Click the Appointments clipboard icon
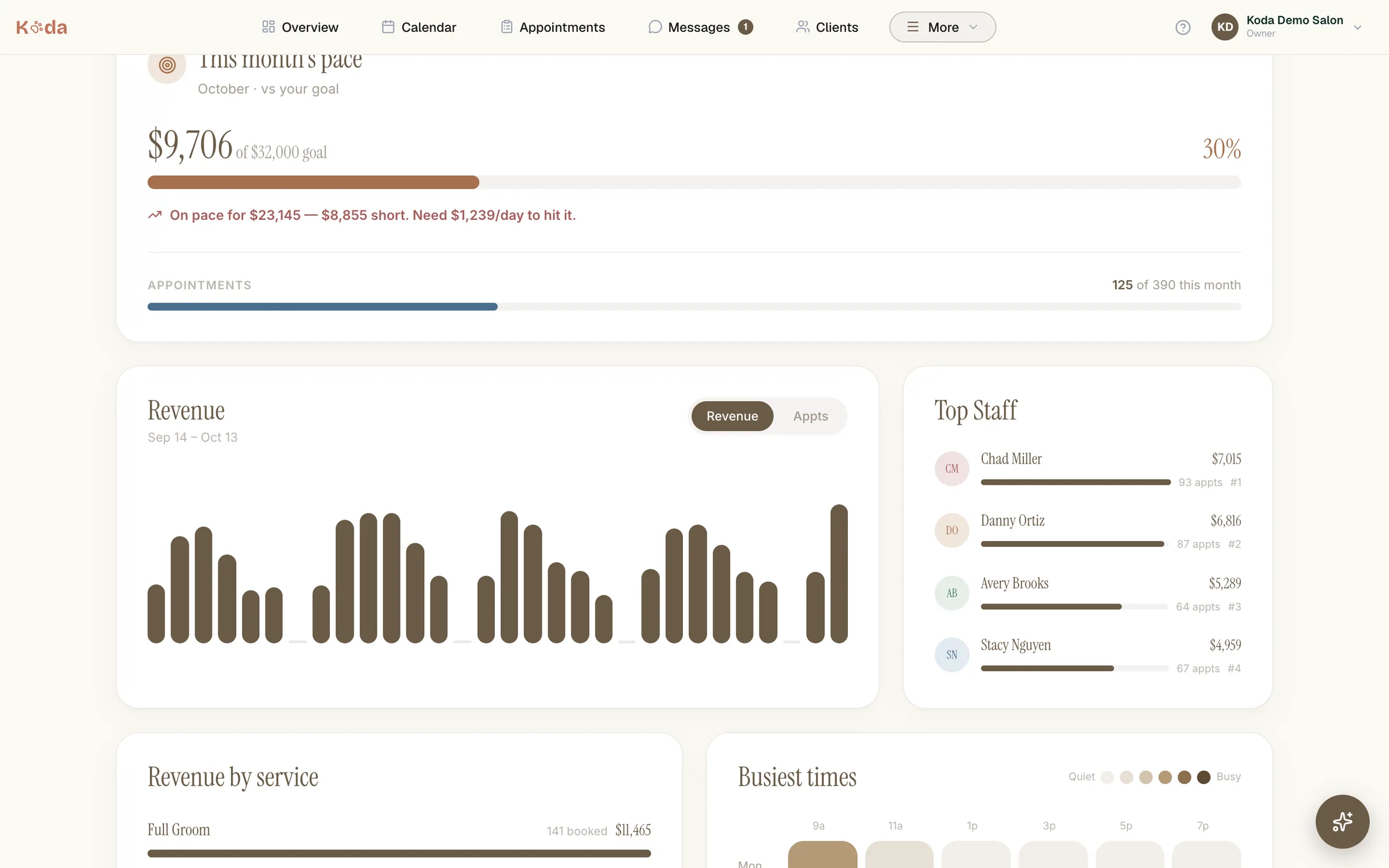This screenshot has width=1389, height=868. pyautogui.click(x=506, y=27)
